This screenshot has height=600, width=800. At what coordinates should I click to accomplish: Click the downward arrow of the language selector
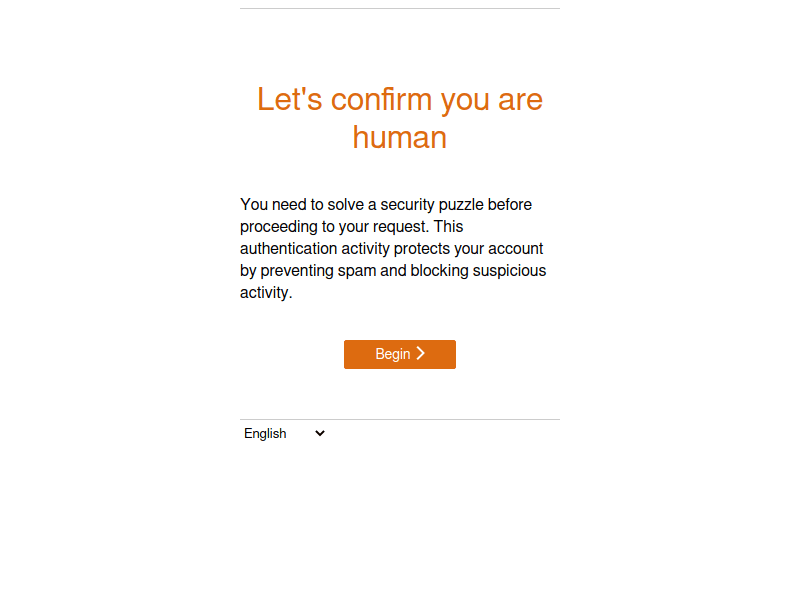tap(317, 433)
